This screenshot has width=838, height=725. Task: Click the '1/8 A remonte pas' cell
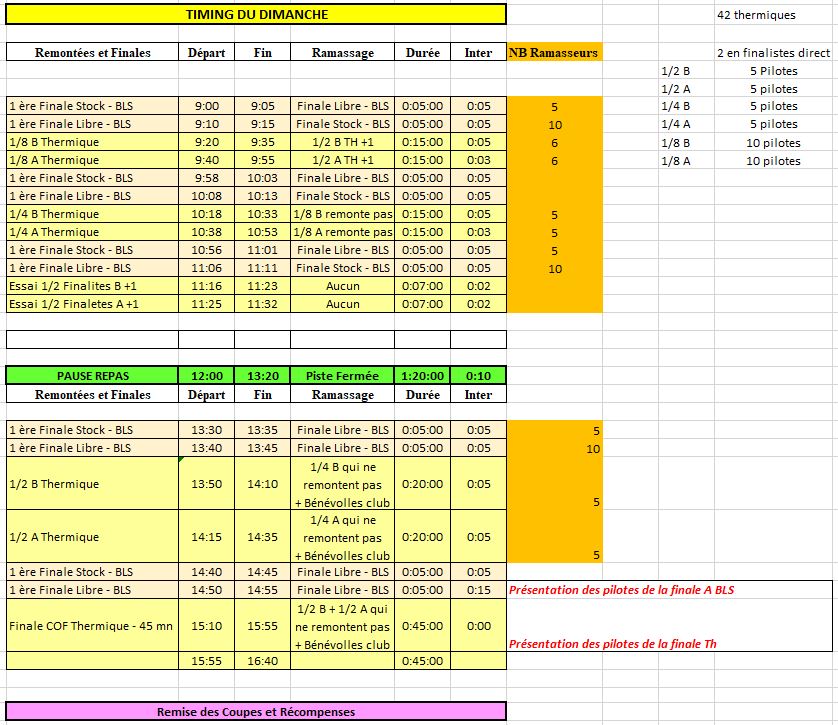[343, 232]
